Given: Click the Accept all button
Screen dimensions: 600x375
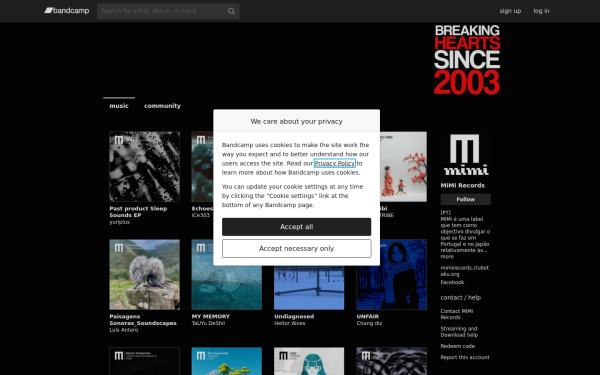Looking at the screenshot, I should pos(297,227).
